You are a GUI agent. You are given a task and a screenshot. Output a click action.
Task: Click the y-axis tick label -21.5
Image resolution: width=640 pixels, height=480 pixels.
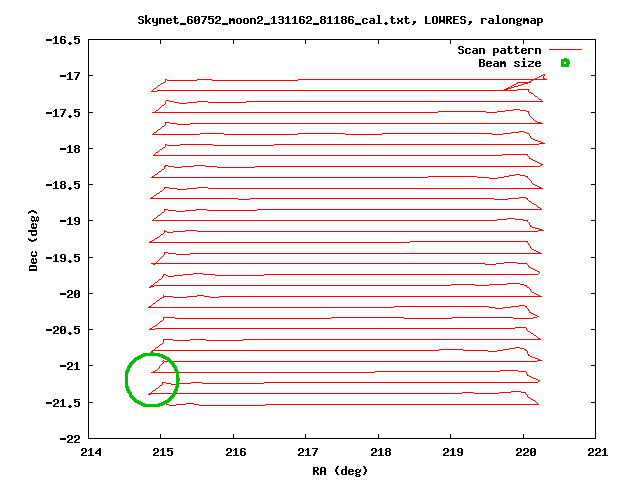tap(63, 403)
